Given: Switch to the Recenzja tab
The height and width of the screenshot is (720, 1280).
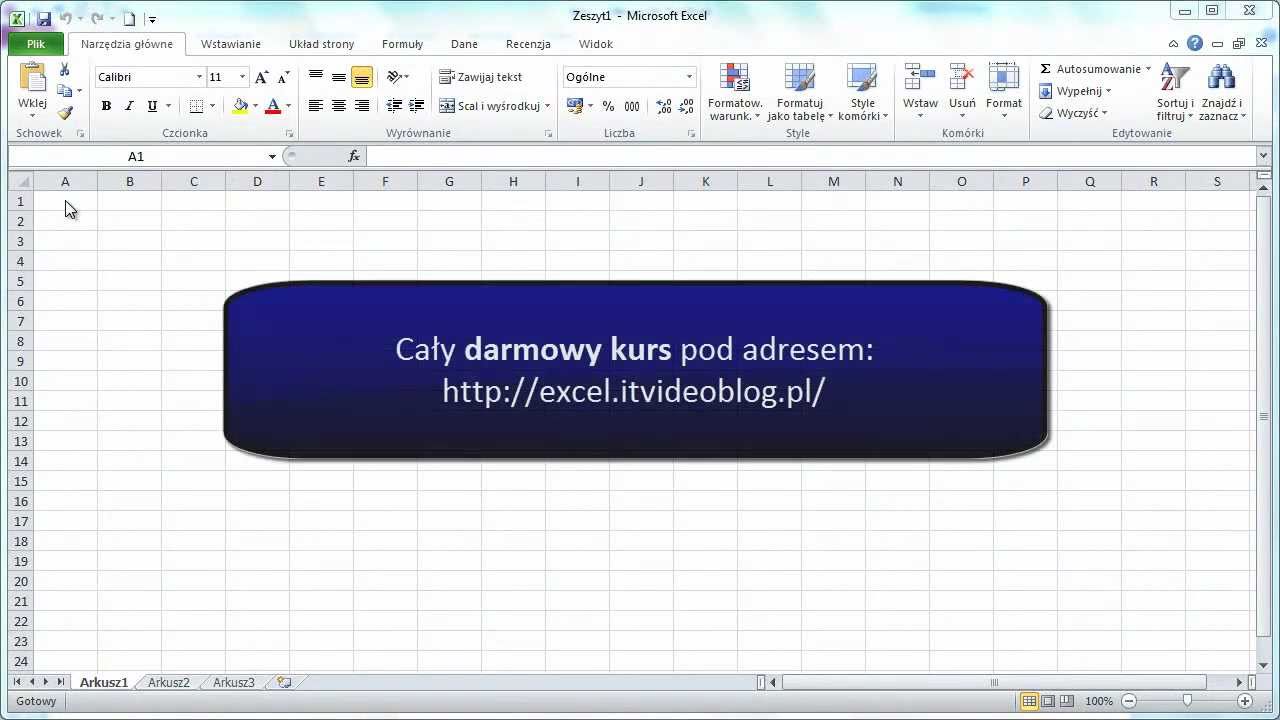Looking at the screenshot, I should (528, 44).
